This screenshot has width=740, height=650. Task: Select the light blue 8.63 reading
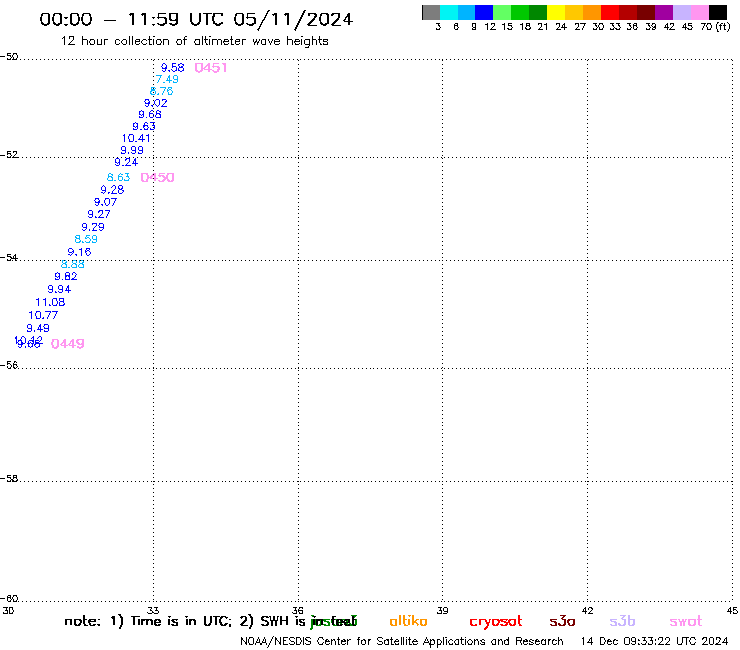tap(118, 177)
